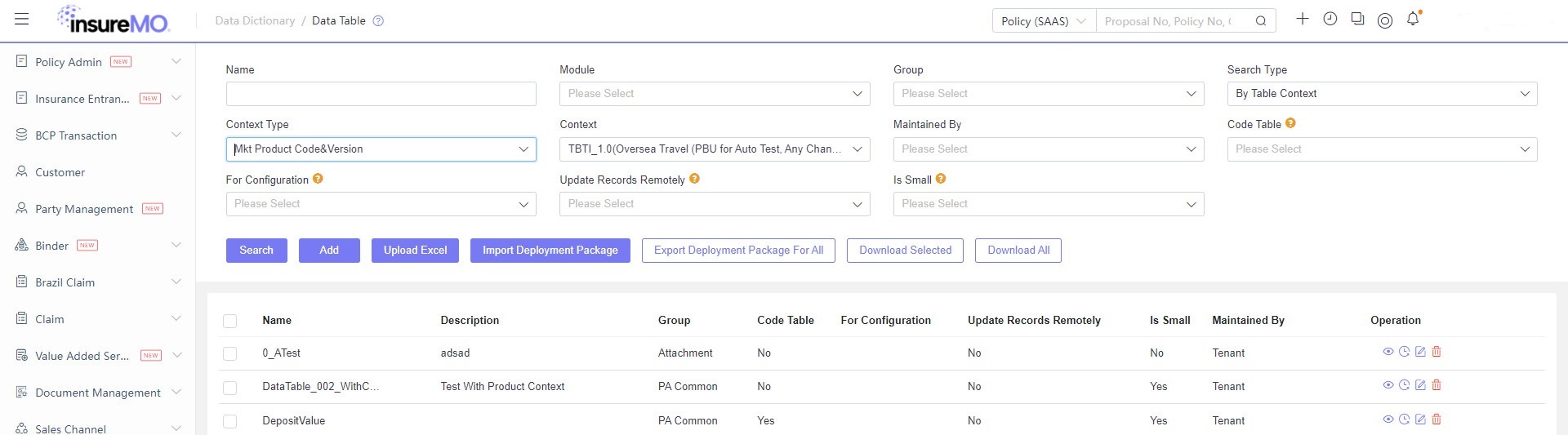Click the search magnifier in proposal box

point(1261,21)
